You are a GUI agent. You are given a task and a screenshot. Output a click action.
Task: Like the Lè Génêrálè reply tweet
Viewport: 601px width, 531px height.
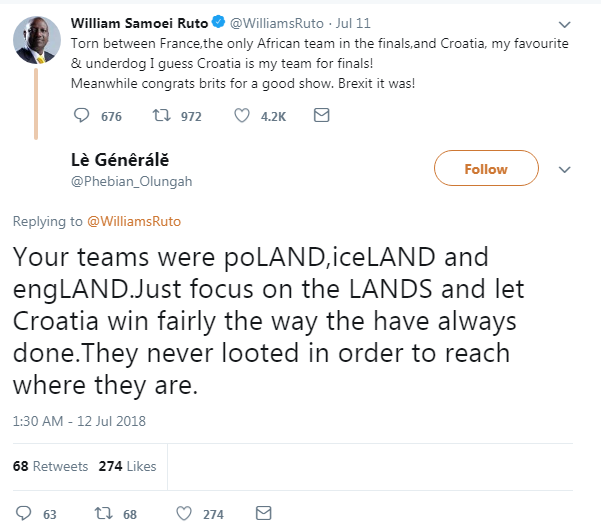[183, 514]
